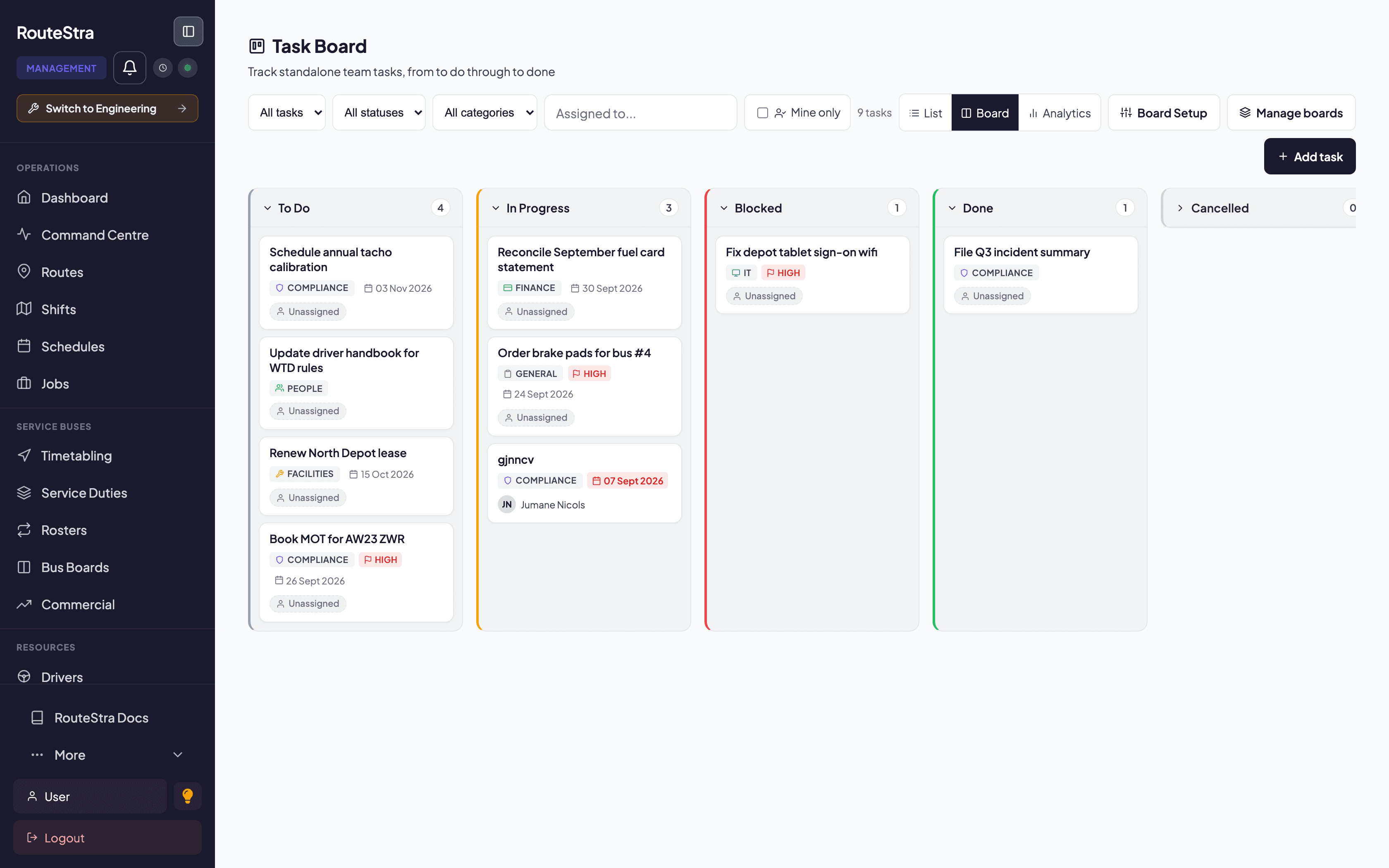Image resolution: width=1389 pixels, height=868 pixels.
Task: Click the MANAGEMENT role badge
Action: coord(62,68)
